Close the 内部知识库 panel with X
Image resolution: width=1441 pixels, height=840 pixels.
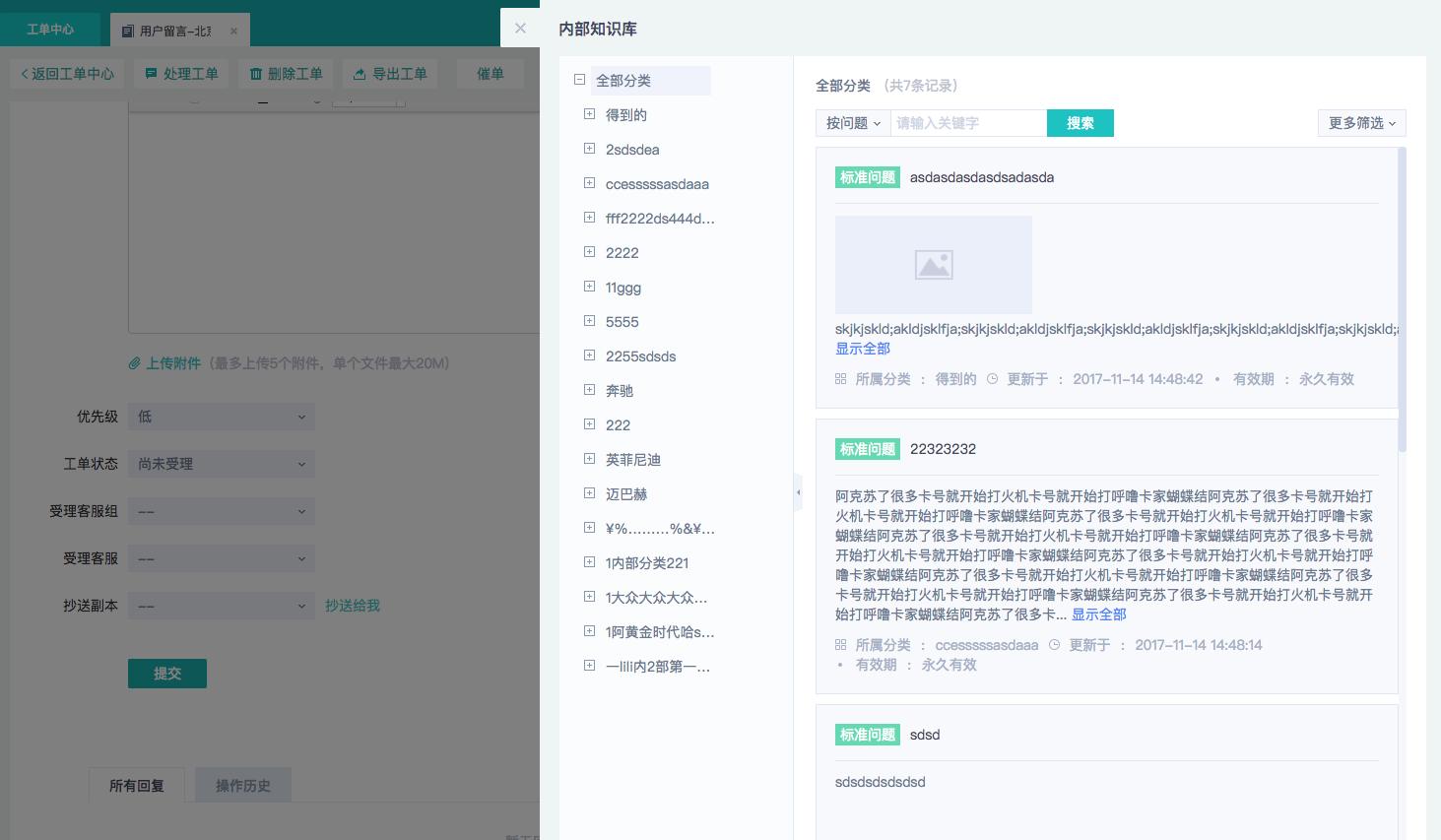[x=520, y=28]
